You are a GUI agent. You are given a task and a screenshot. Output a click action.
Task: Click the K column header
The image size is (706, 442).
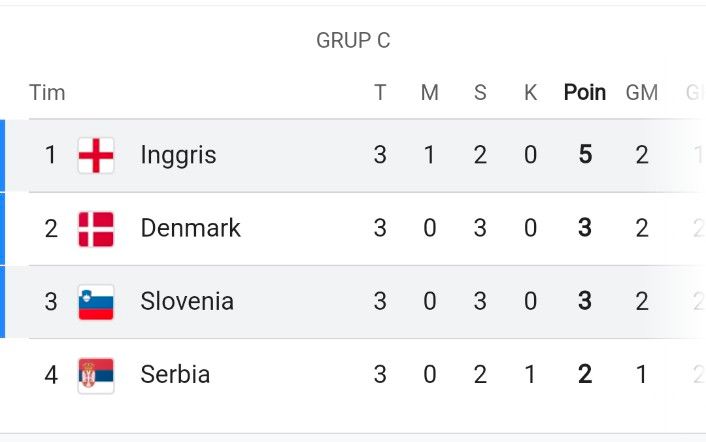[530, 93]
